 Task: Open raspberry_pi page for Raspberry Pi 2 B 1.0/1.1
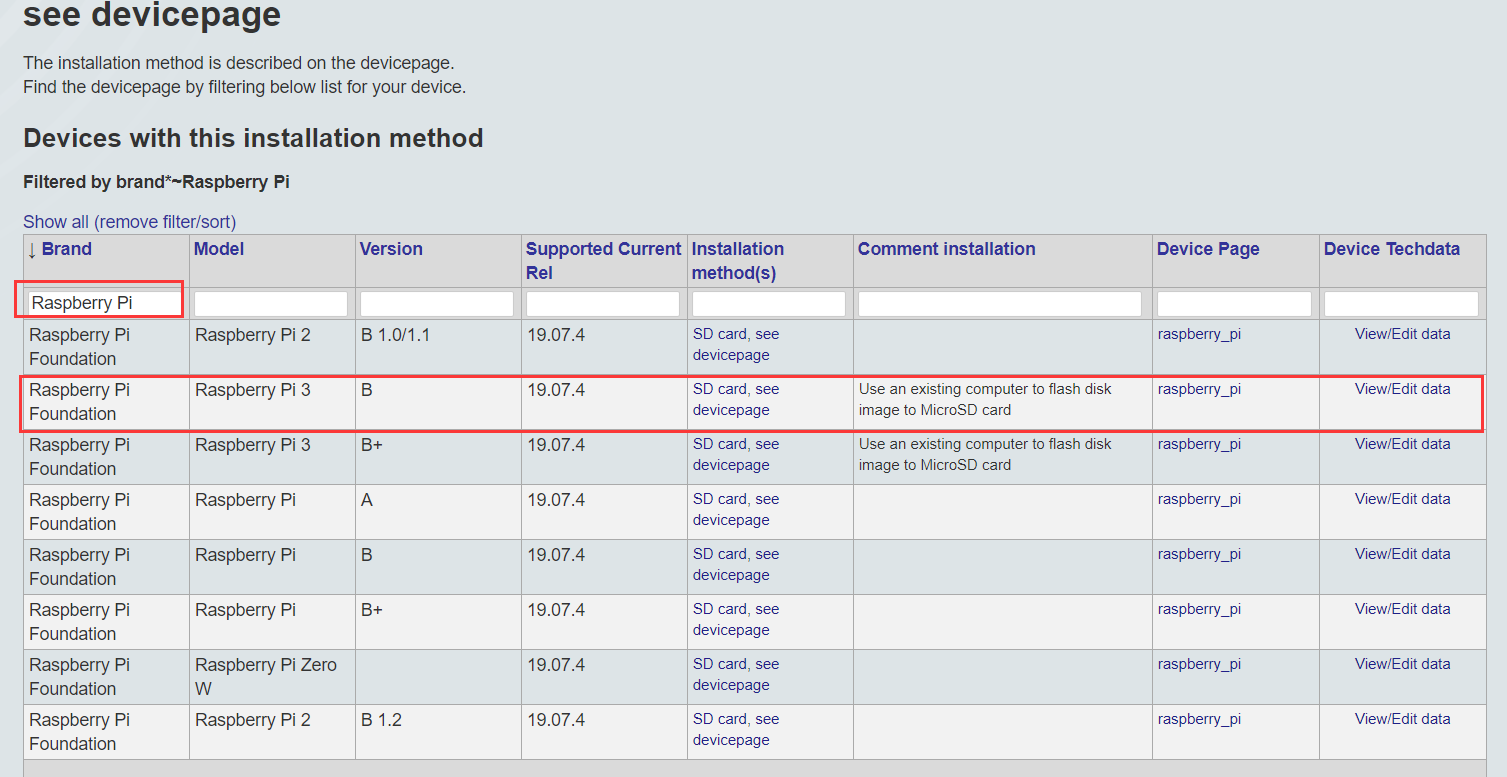point(1199,334)
